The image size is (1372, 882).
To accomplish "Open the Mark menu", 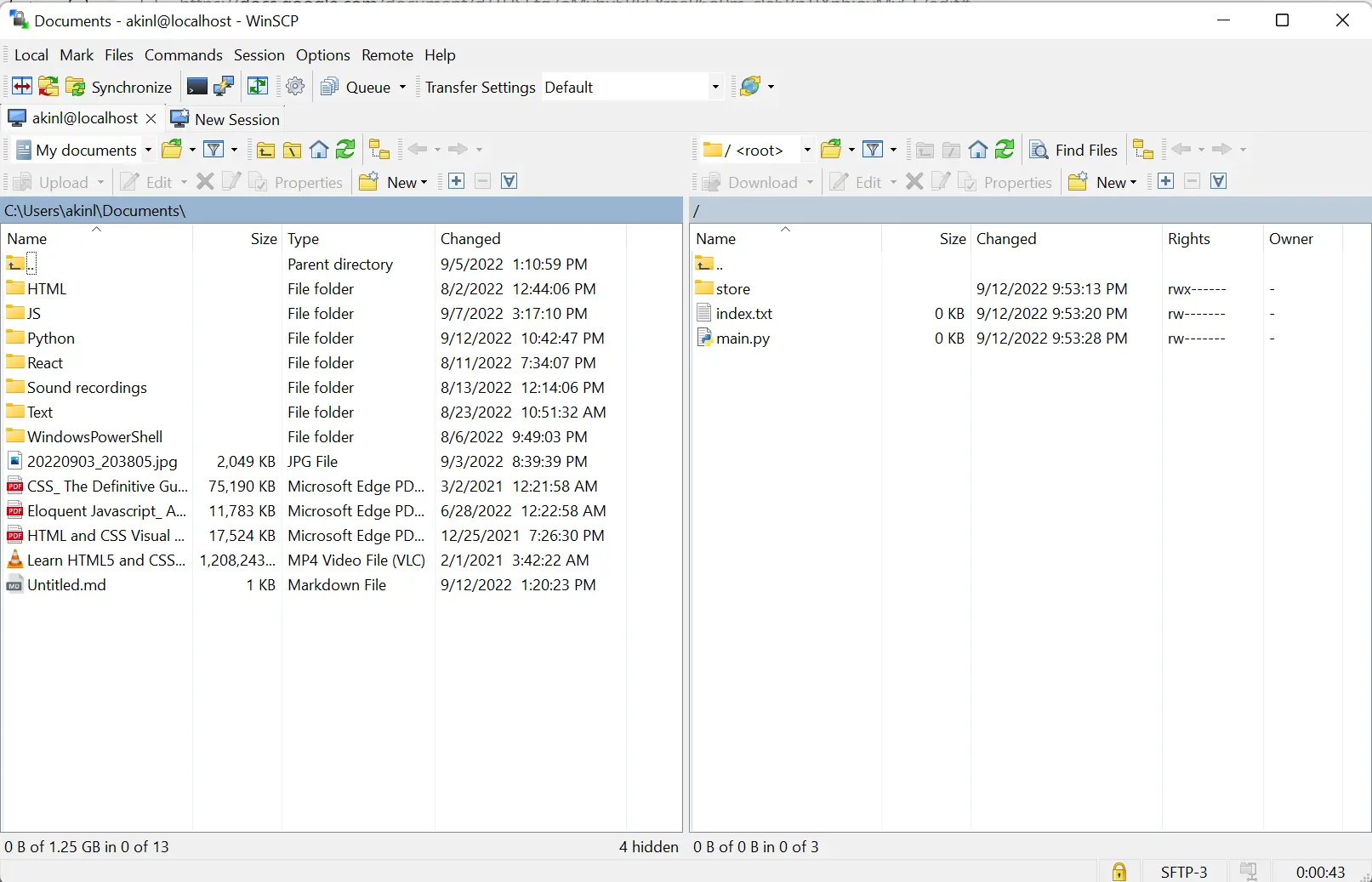I will click(77, 55).
